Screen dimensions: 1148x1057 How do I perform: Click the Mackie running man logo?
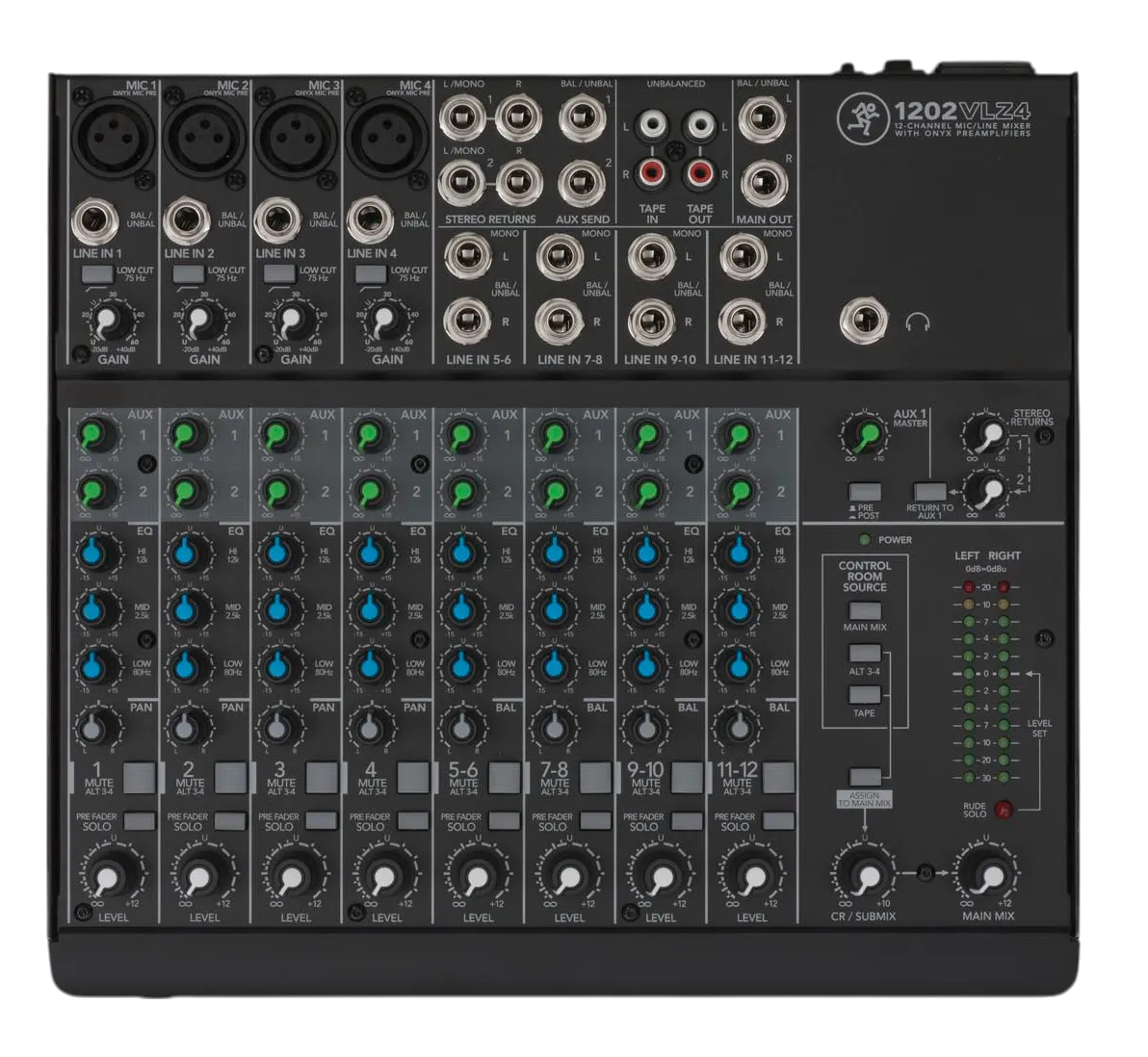pyautogui.click(x=863, y=116)
